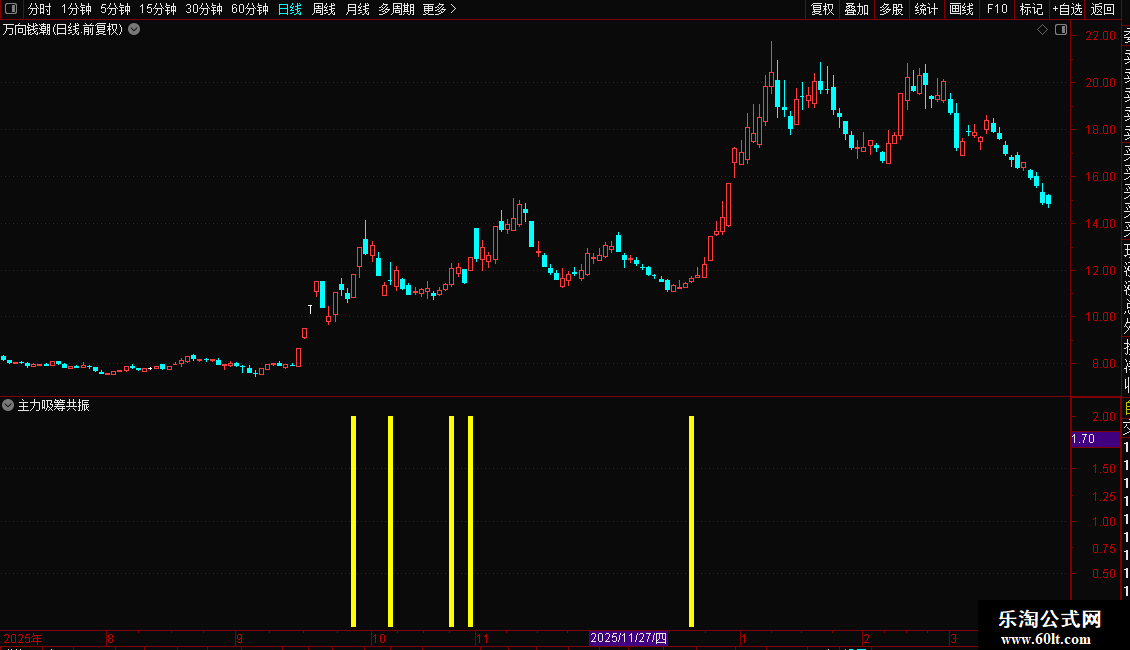
Task: Click the 2025年 label on time axis
Action: click(23, 638)
